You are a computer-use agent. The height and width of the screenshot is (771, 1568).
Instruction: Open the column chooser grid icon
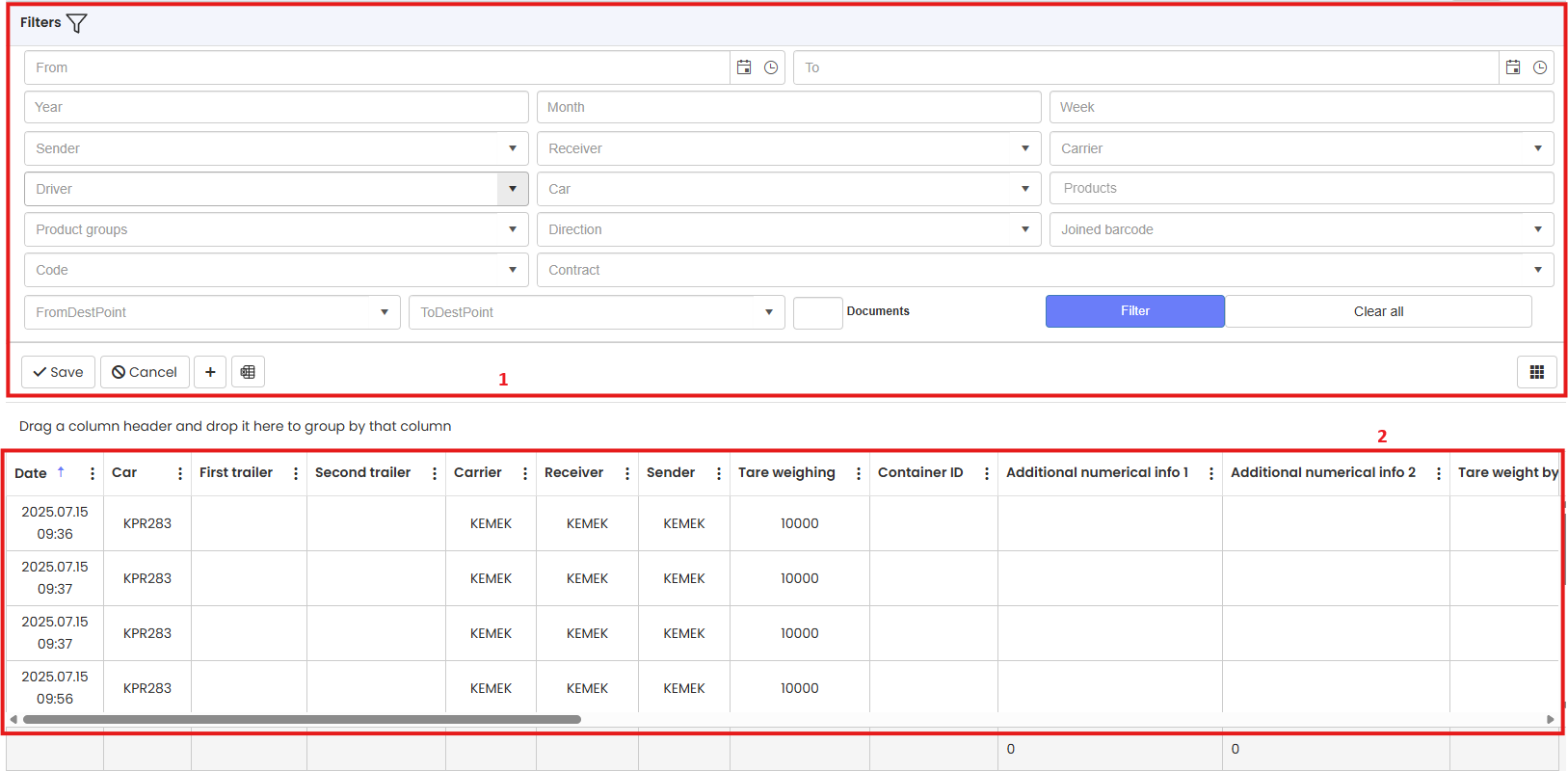pyautogui.click(x=1536, y=372)
